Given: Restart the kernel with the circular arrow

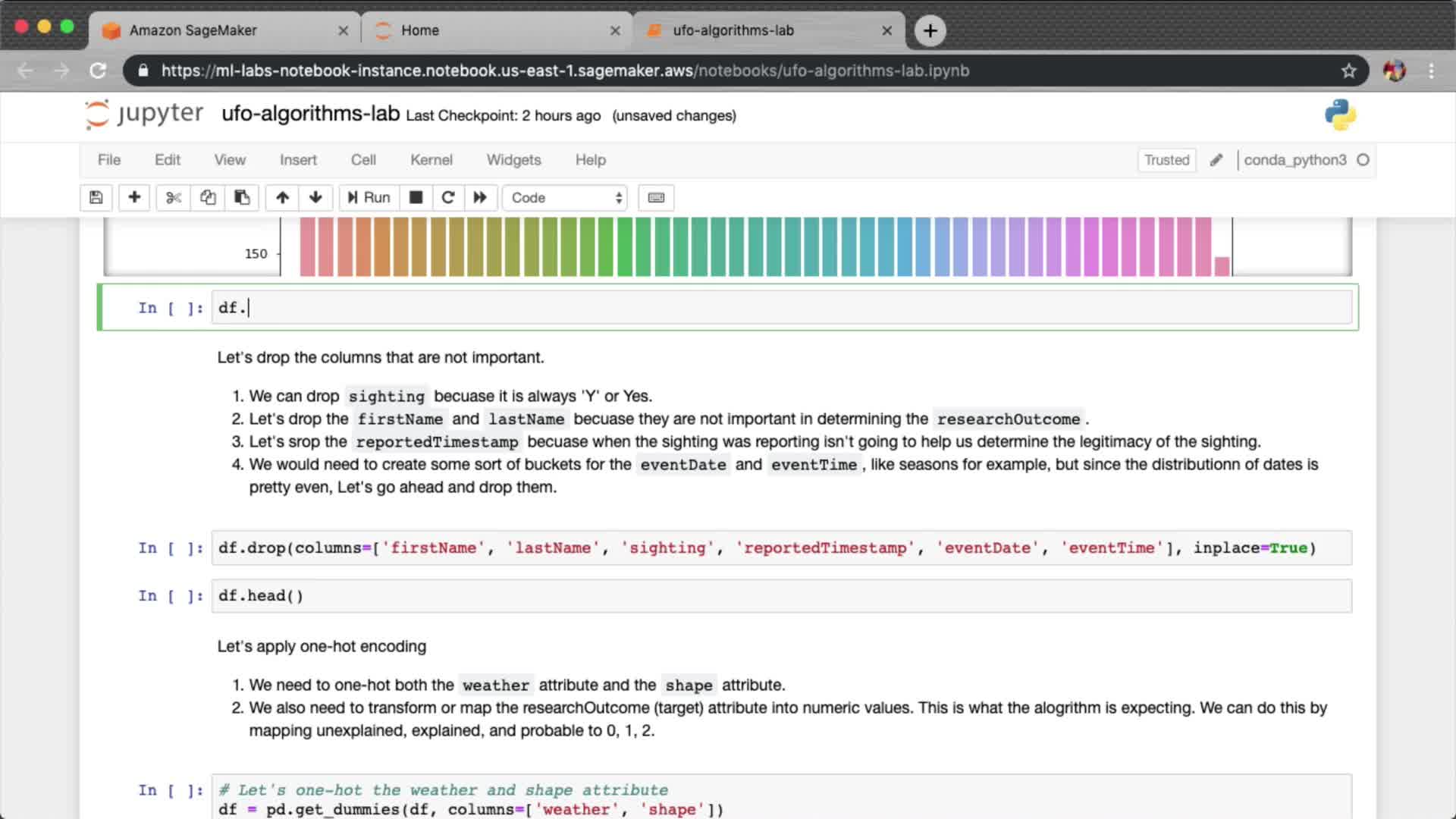Looking at the screenshot, I should pyautogui.click(x=448, y=198).
